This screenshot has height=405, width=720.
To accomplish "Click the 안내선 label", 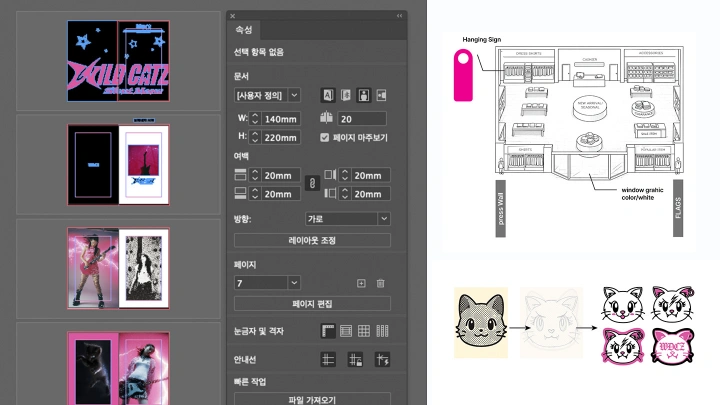I will [x=245, y=360].
